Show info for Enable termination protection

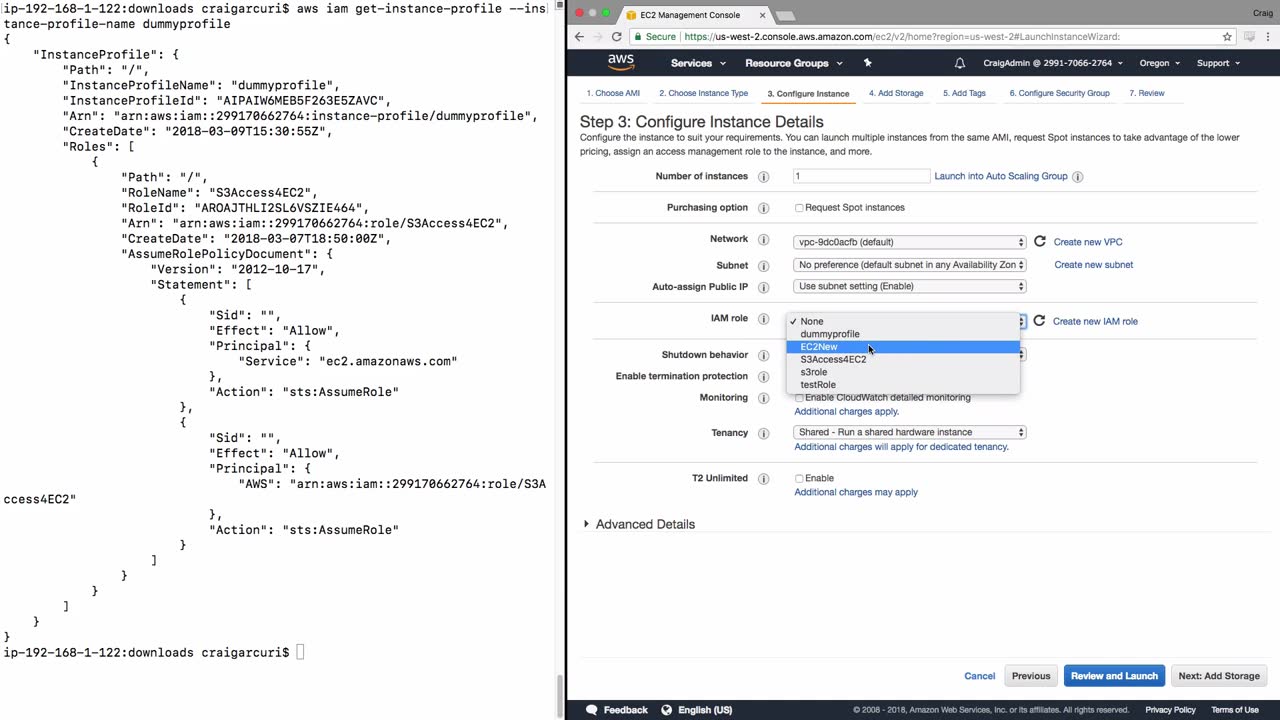pyautogui.click(x=763, y=377)
